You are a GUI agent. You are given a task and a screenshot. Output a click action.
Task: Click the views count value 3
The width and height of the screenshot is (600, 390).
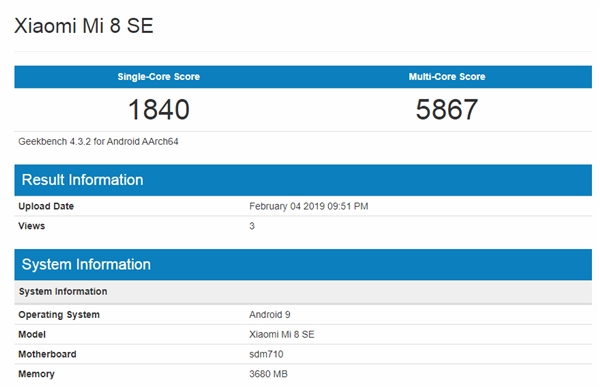pyautogui.click(x=252, y=226)
